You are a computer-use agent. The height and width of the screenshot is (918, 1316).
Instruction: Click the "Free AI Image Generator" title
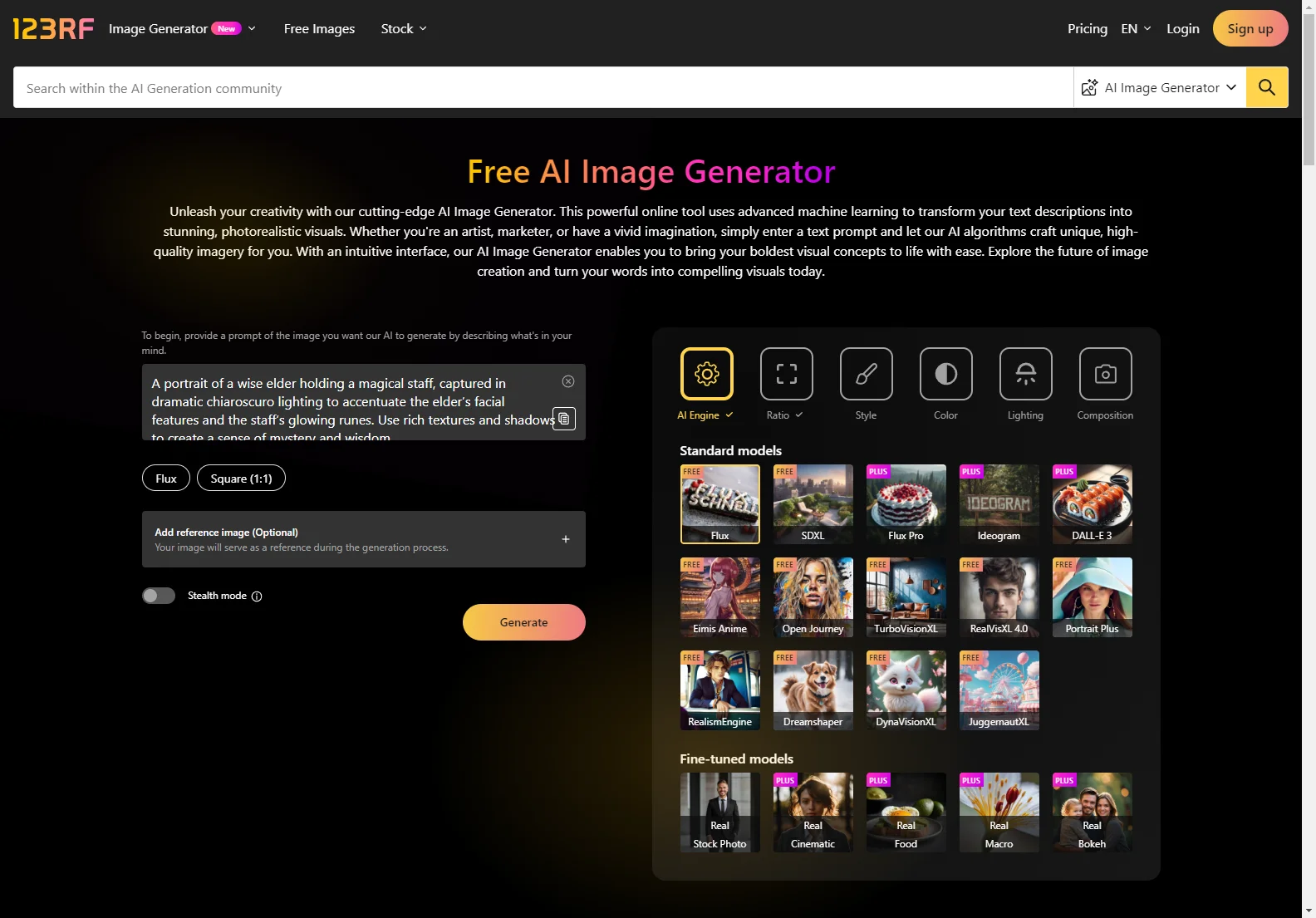651,172
